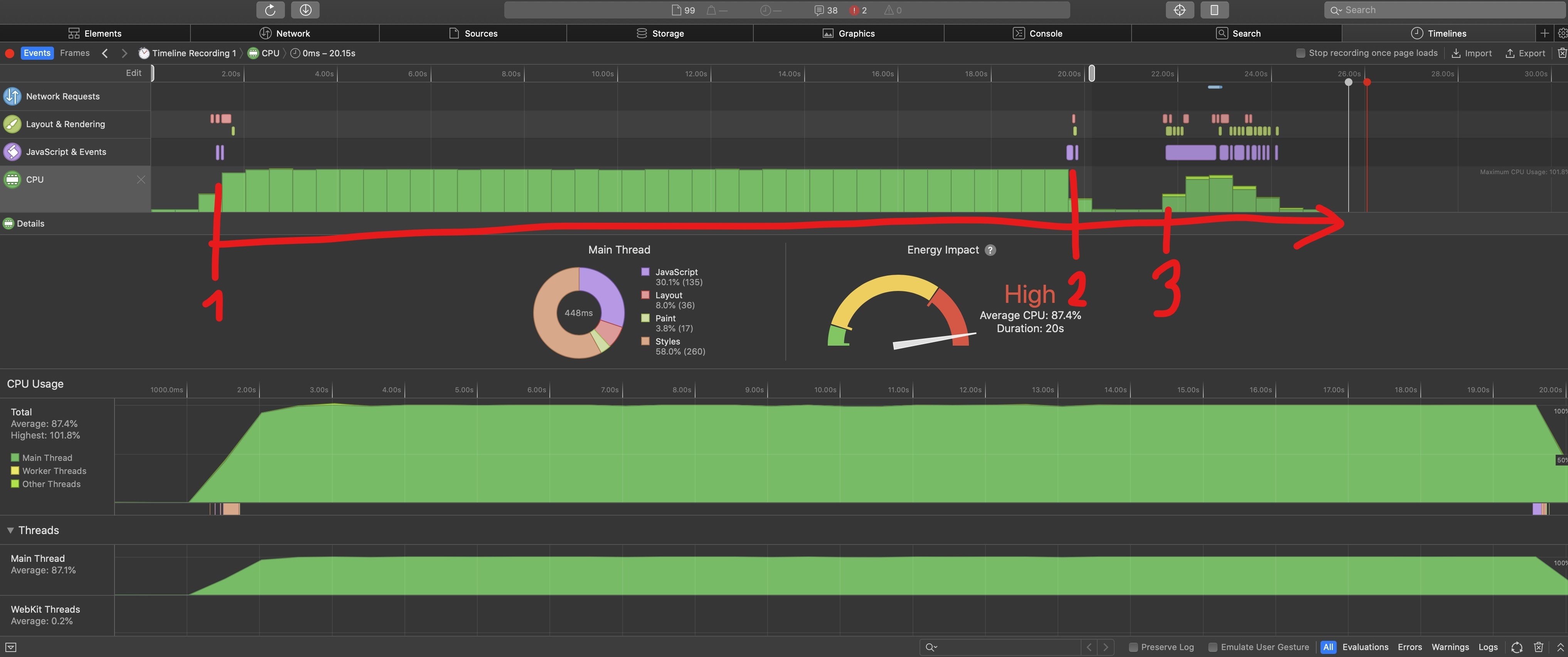Click the Energy Impact help icon
The image size is (1568, 657).
990,250
